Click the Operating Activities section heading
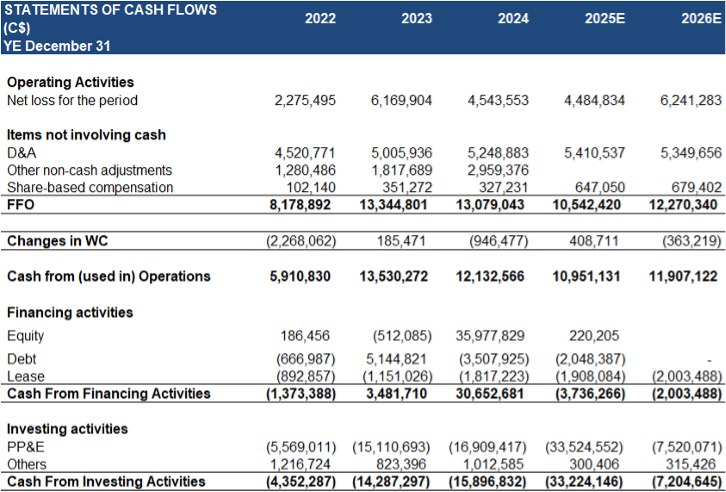726x492 pixels. click(70, 82)
